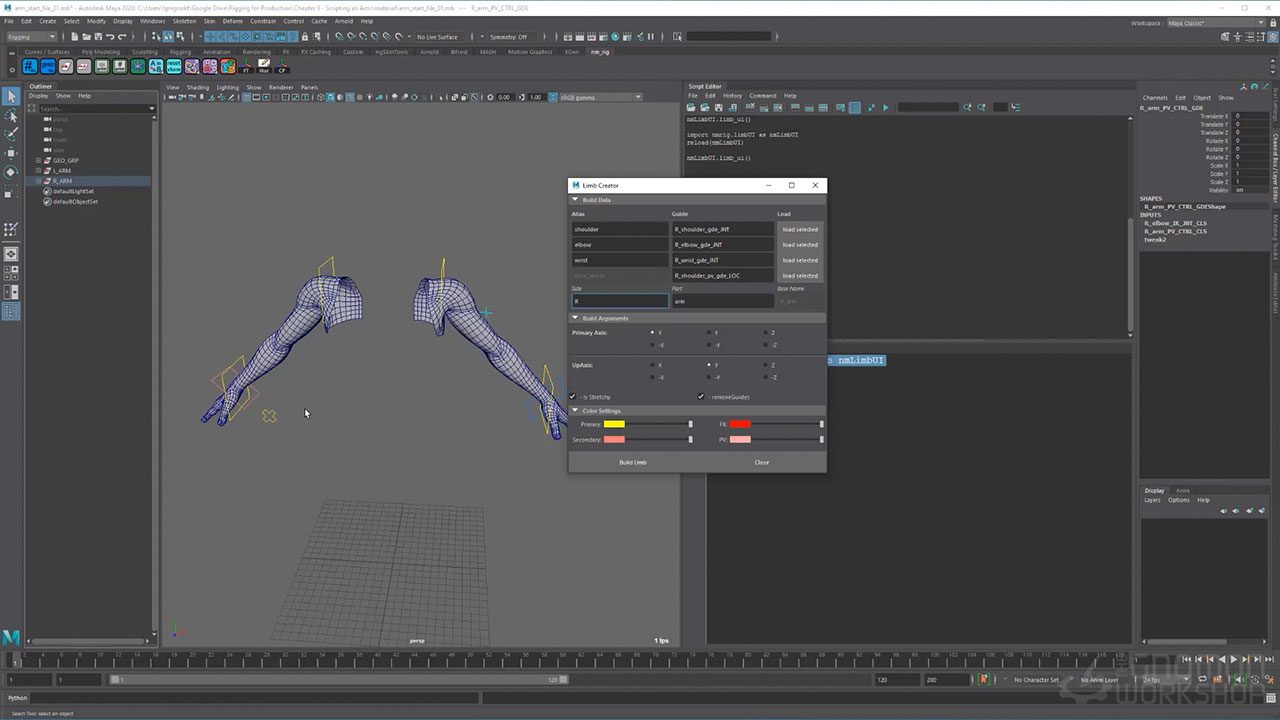Click the Part input field containing 'arm'
1280x720 pixels.
click(x=722, y=301)
